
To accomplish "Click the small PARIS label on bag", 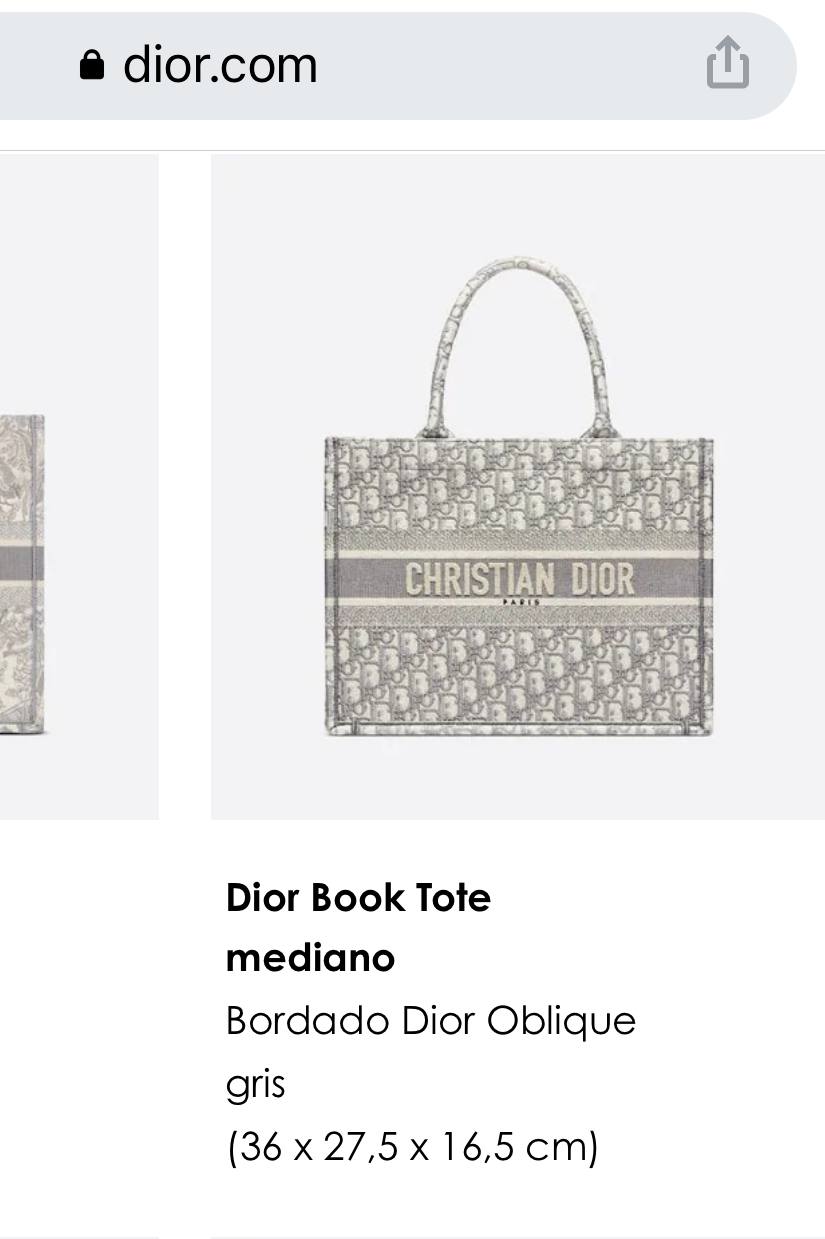I will coord(520,603).
